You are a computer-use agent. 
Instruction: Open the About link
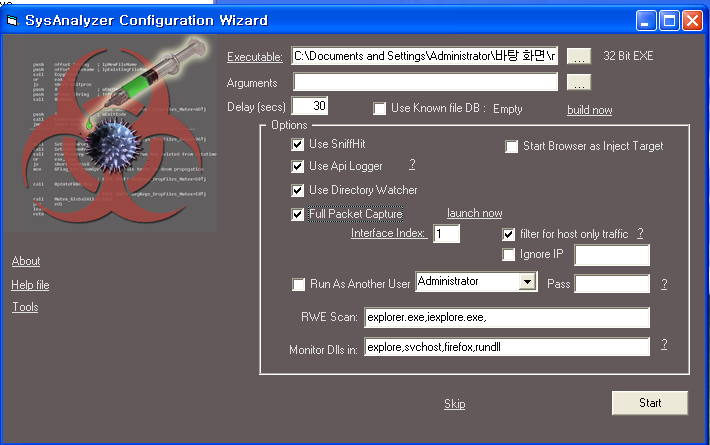(26, 261)
